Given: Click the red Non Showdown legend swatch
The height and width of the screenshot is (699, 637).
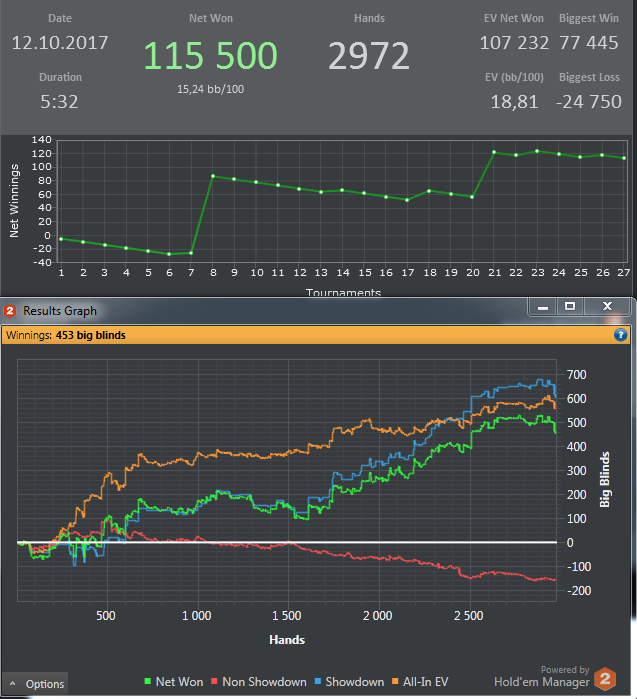Looking at the screenshot, I should pos(214,682).
